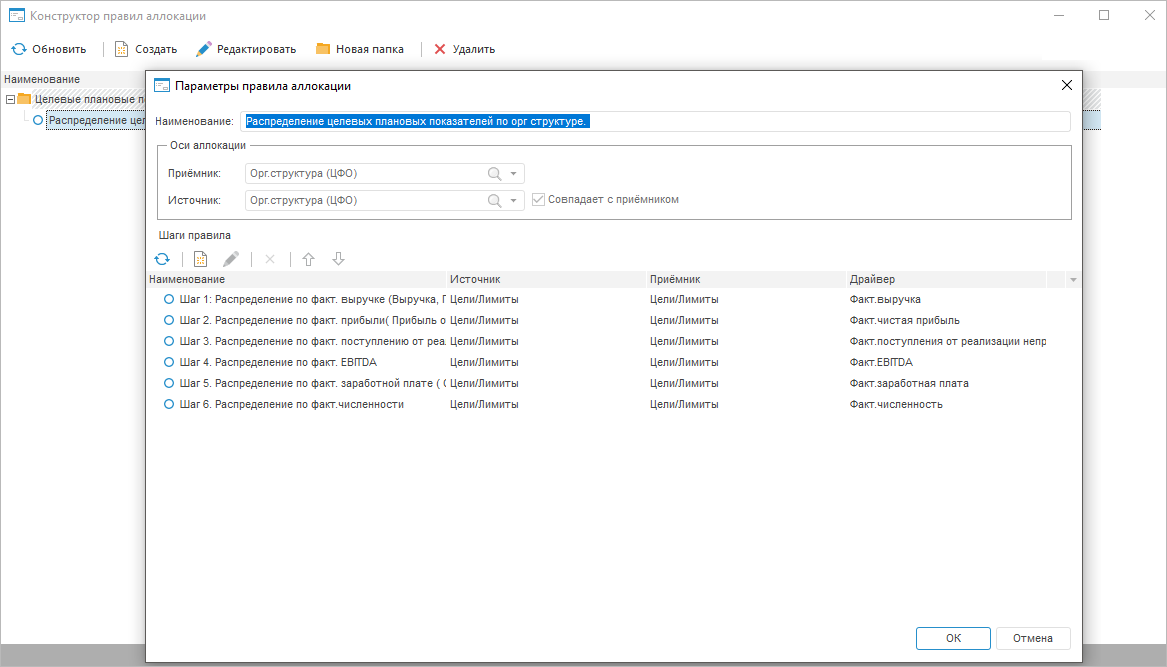Viewport: 1167px width, 667px height.
Task: Select the Шаг 4 EBITDA step marker
Action: click(169, 362)
